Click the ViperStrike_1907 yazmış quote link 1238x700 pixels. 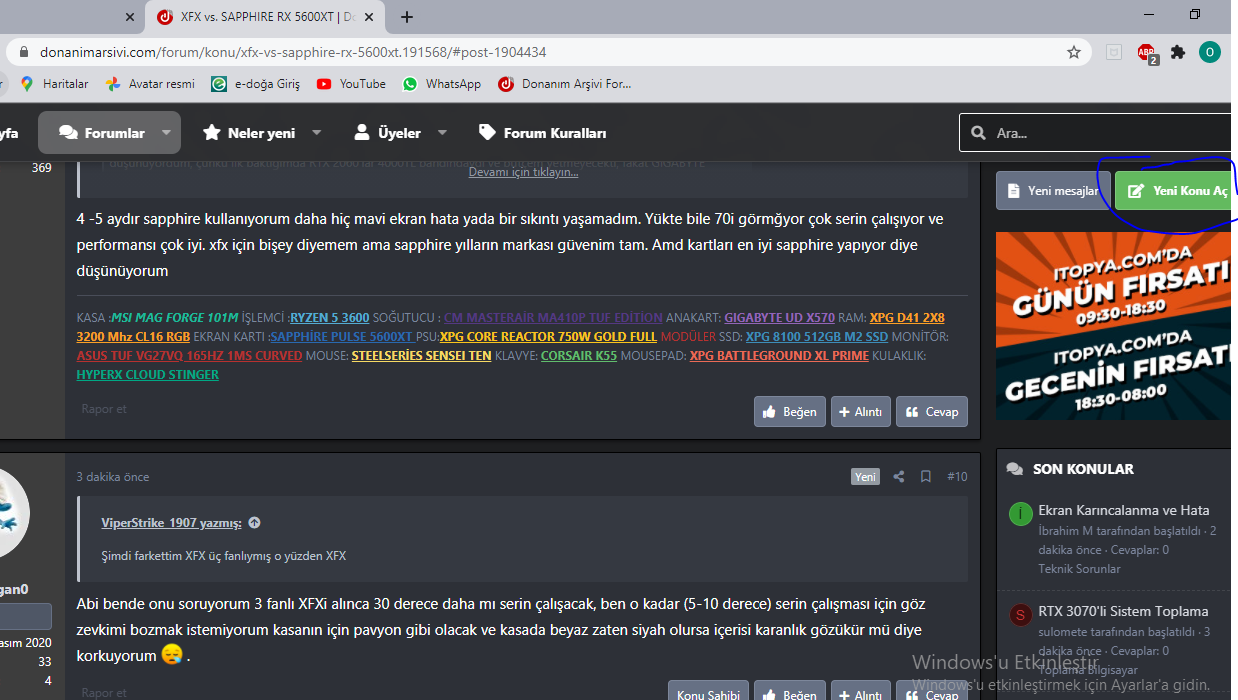(171, 523)
